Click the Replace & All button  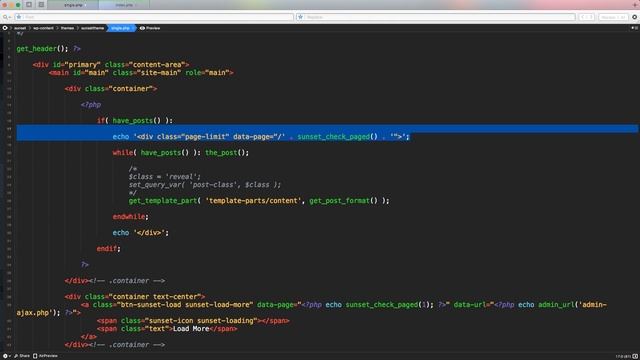pyautogui.click(x=613, y=17)
